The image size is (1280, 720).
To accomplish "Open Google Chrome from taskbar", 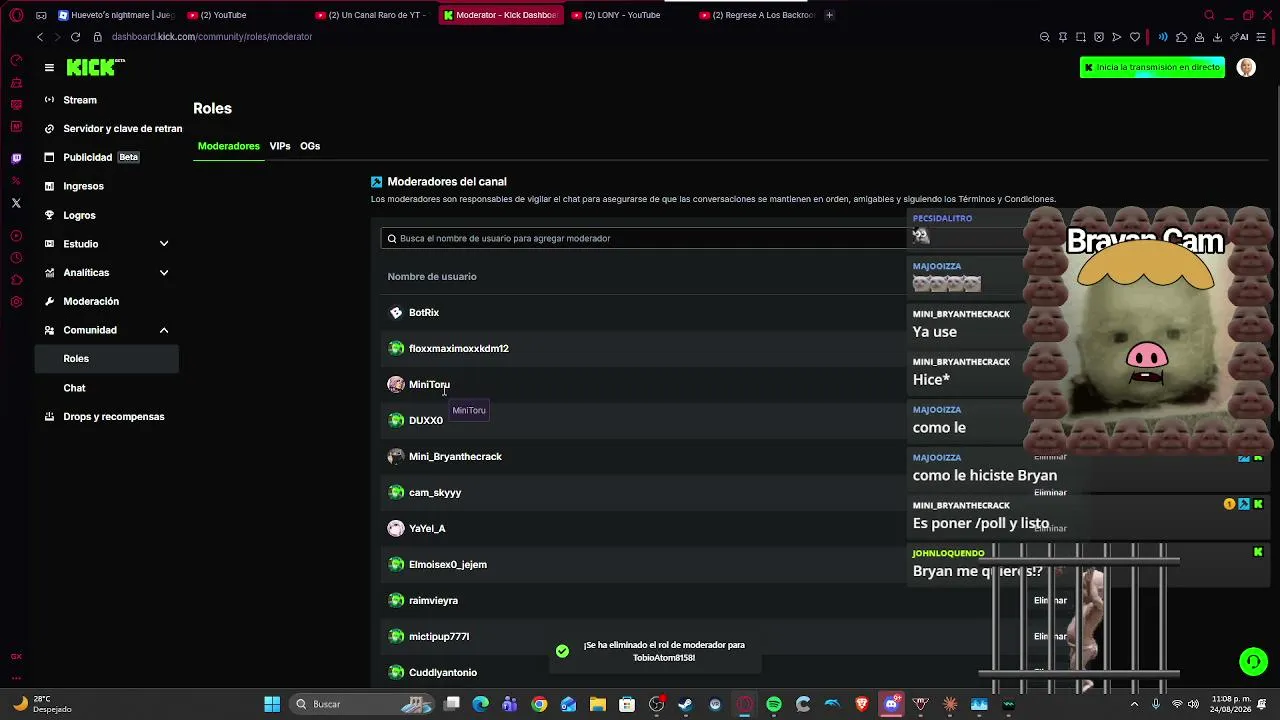I will (x=539, y=704).
